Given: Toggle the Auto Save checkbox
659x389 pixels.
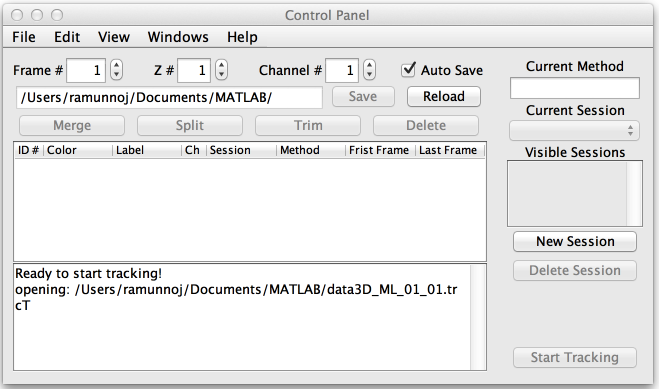Looking at the screenshot, I should point(408,70).
